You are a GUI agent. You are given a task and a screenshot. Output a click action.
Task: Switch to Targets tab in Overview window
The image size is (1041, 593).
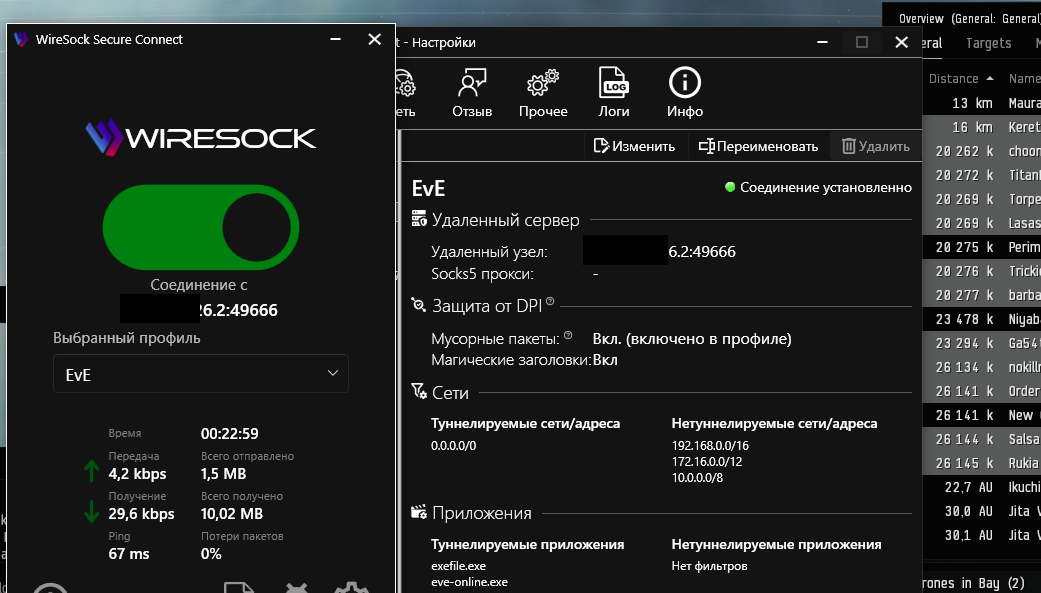coord(989,43)
